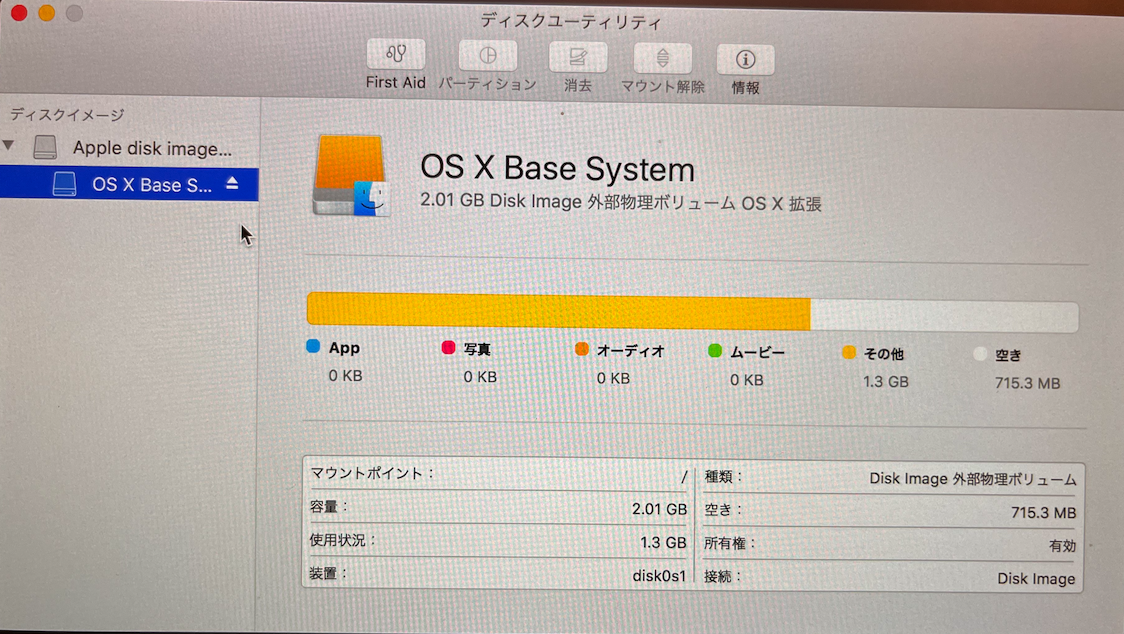Click the grey 空き legend swatch

click(980, 354)
